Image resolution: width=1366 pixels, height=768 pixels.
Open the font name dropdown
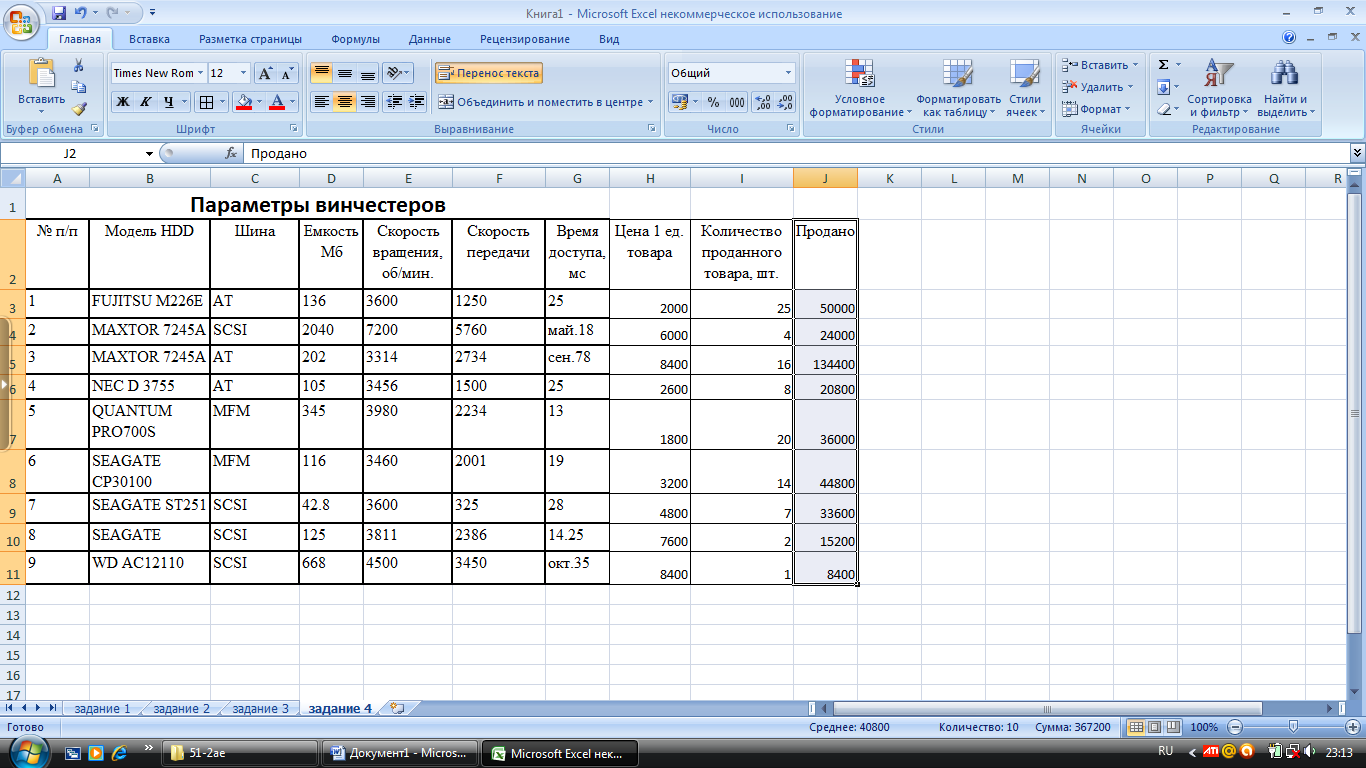click(201, 73)
